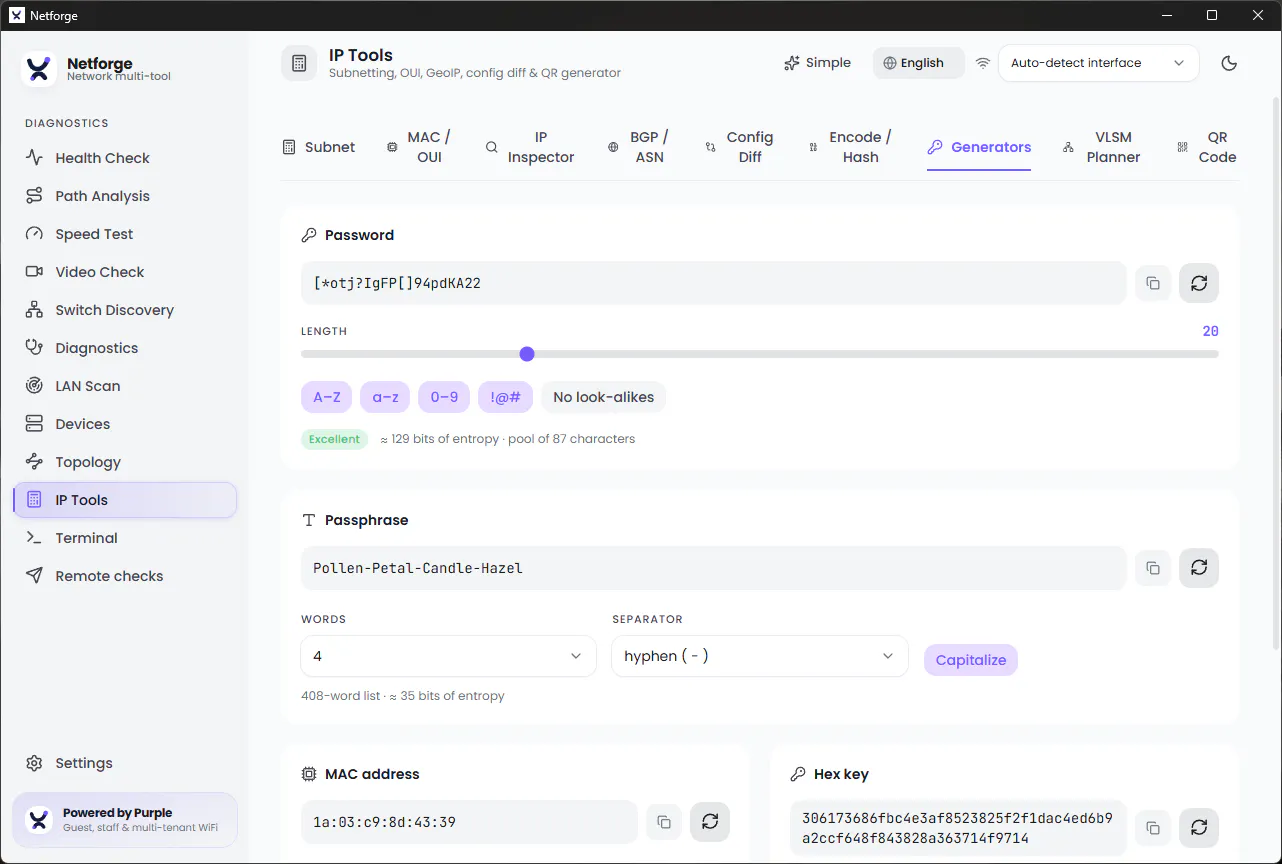Regenerate the password
1282x864 pixels.
[1199, 283]
